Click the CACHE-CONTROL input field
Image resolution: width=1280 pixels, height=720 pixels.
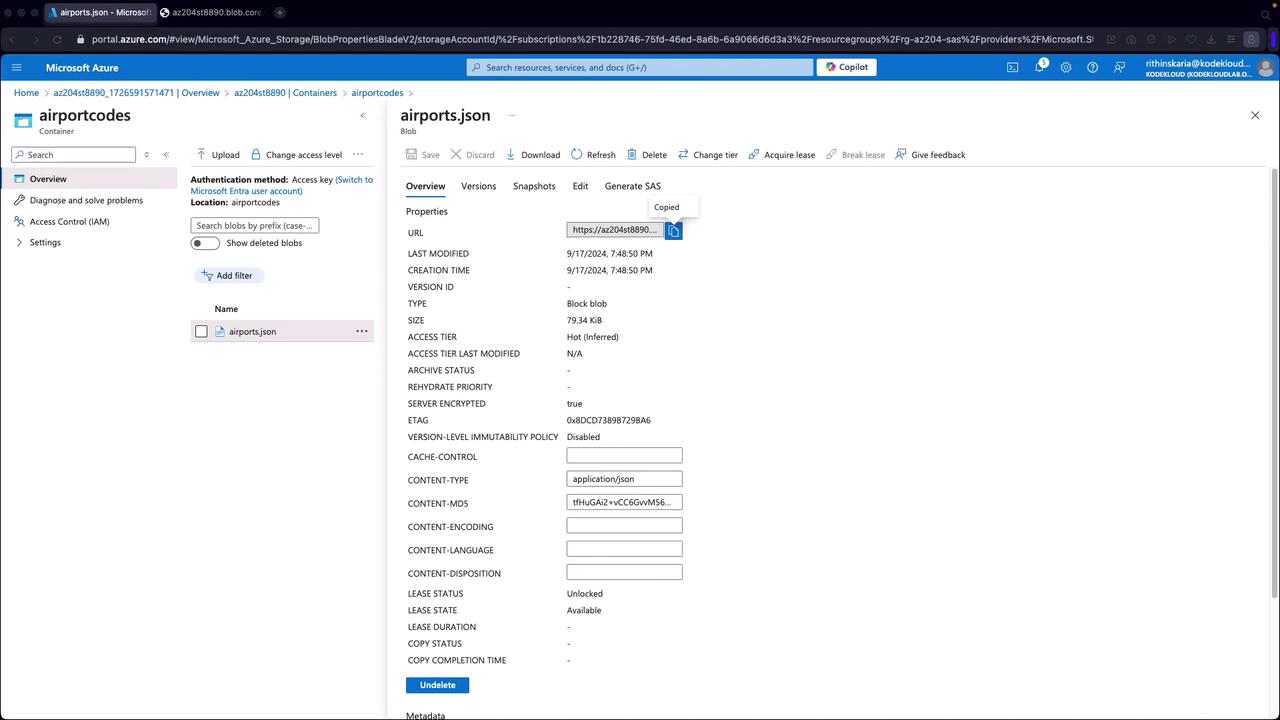624,456
